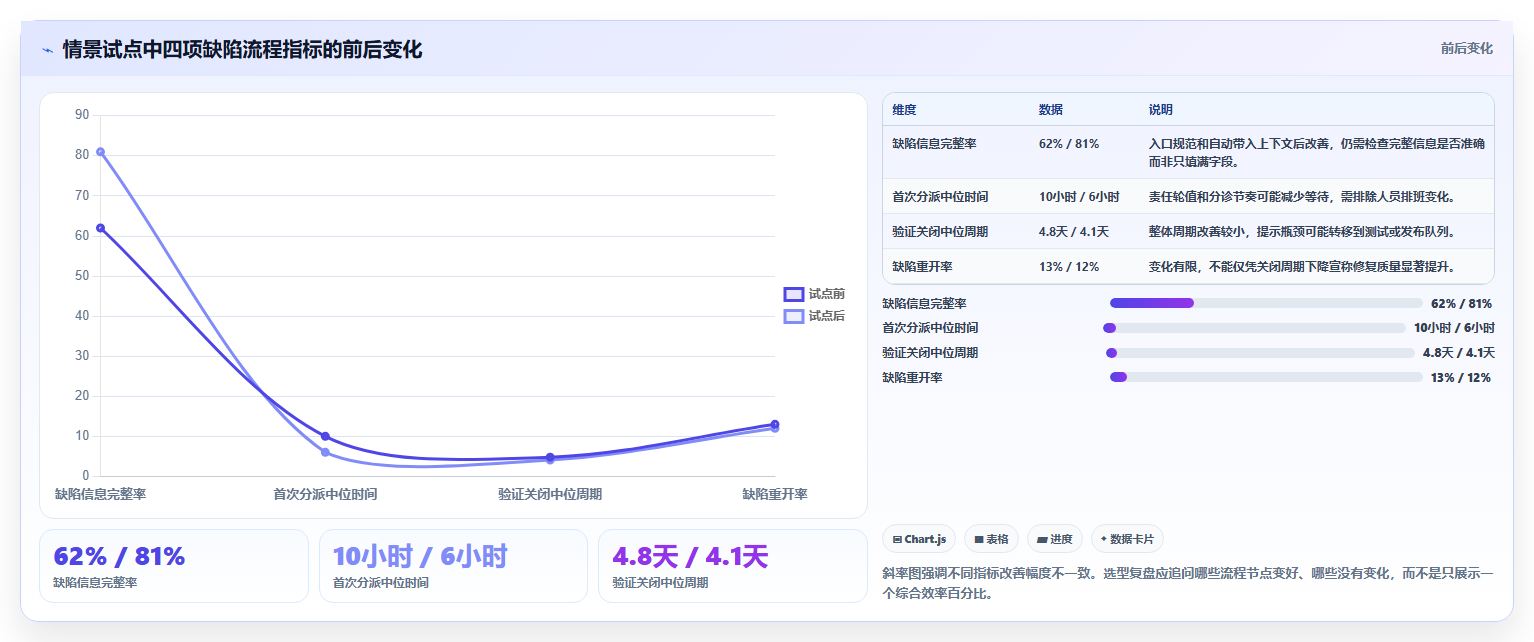The width and height of the screenshot is (1534, 642).
Task: Click table data cell 13% / 12%
Action: tap(1069, 267)
